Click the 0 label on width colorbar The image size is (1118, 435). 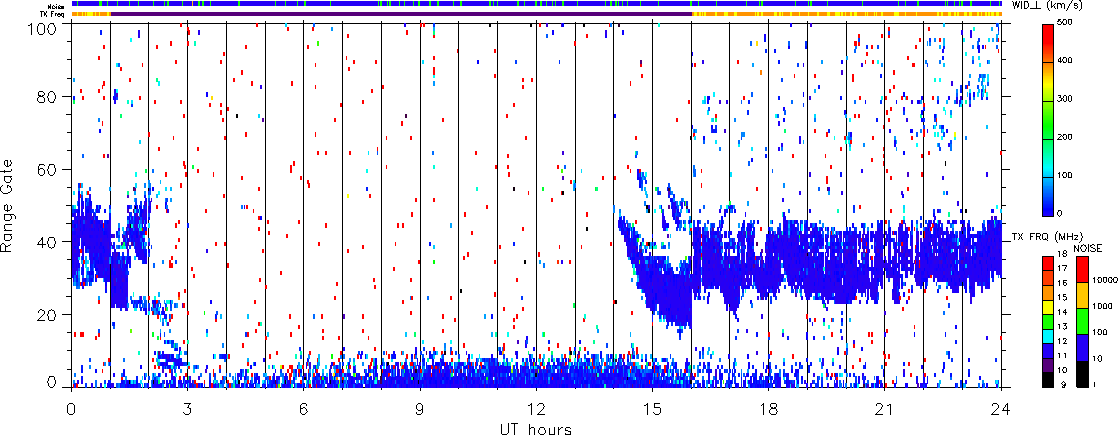click(x=1062, y=213)
